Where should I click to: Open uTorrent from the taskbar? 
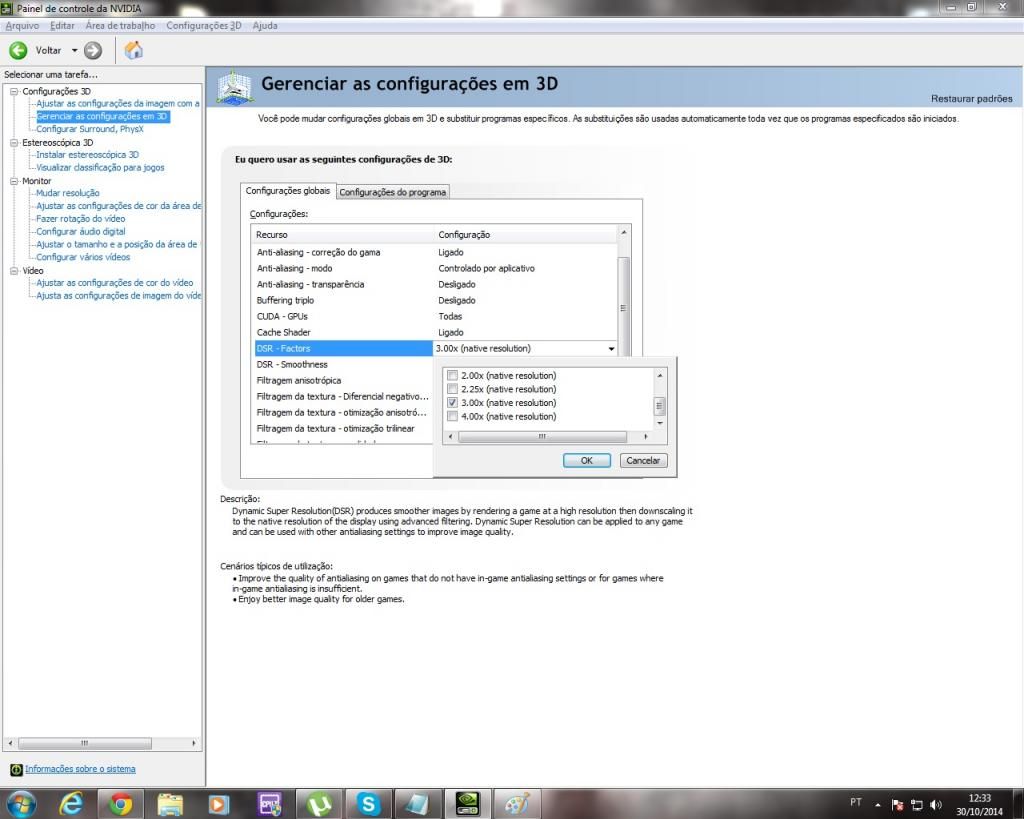pos(319,804)
